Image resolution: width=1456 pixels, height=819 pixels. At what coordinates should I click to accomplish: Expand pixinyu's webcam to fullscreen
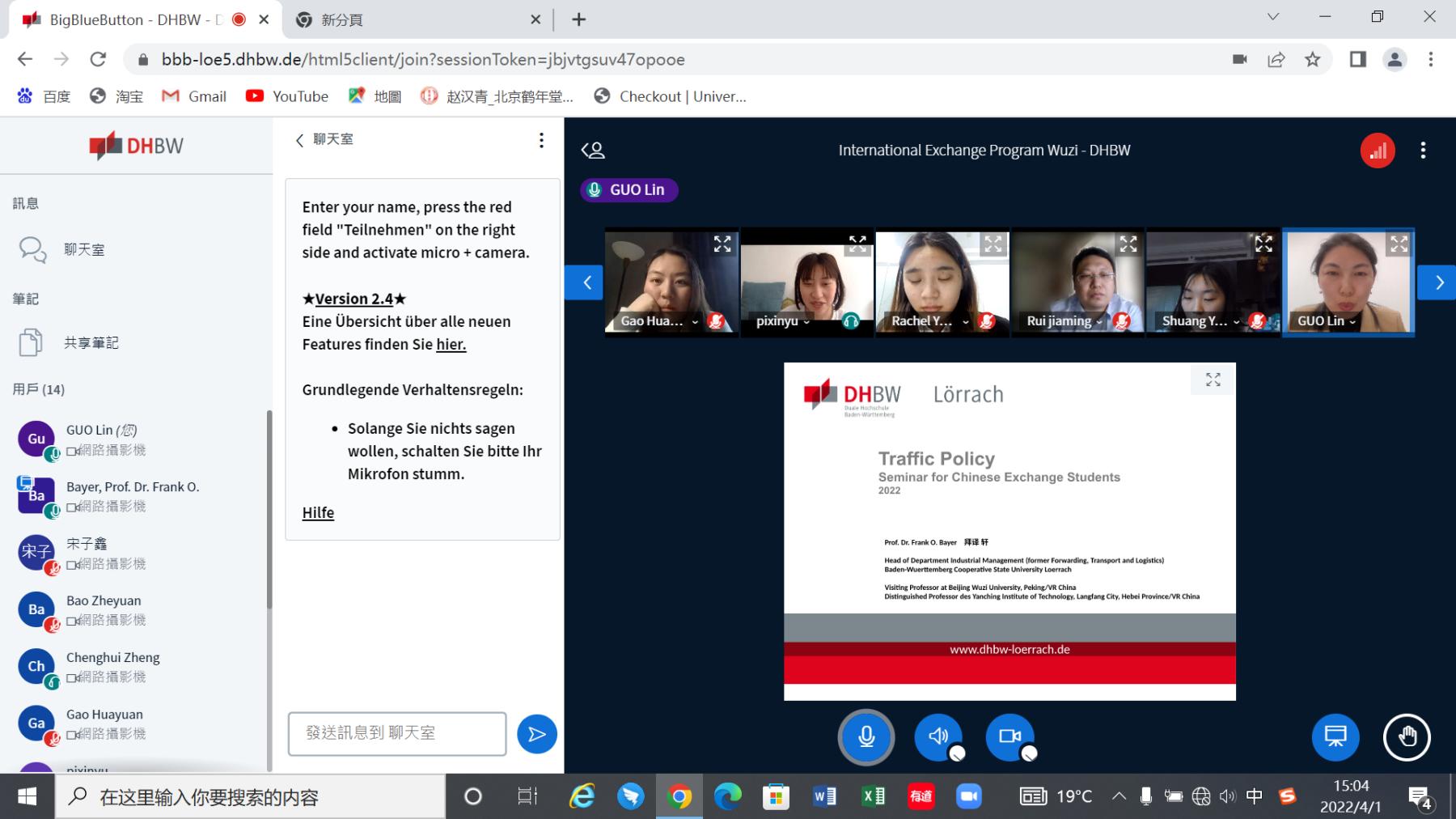point(857,243)
